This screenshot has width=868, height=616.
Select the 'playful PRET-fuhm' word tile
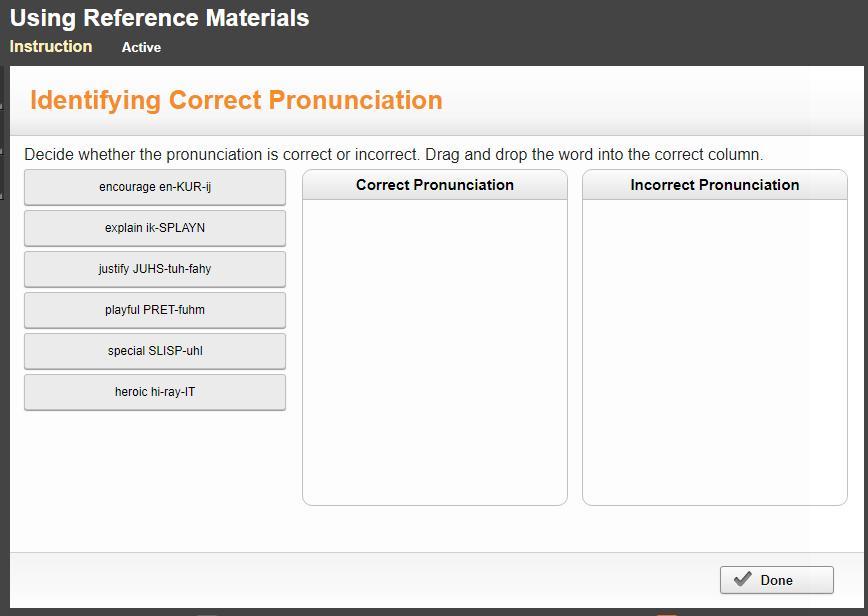155,310
